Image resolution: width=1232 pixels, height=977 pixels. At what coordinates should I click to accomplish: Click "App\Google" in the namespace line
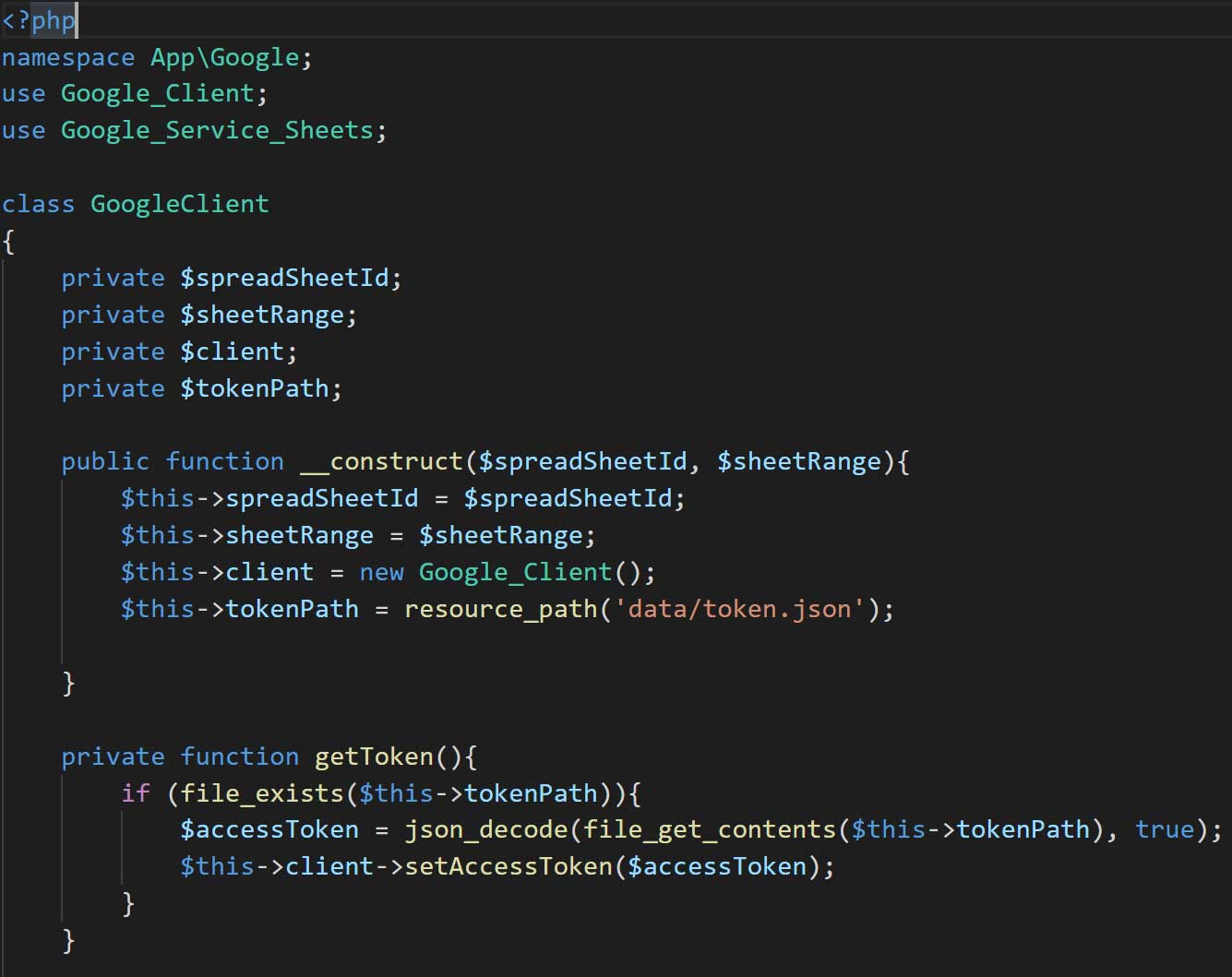225,57
